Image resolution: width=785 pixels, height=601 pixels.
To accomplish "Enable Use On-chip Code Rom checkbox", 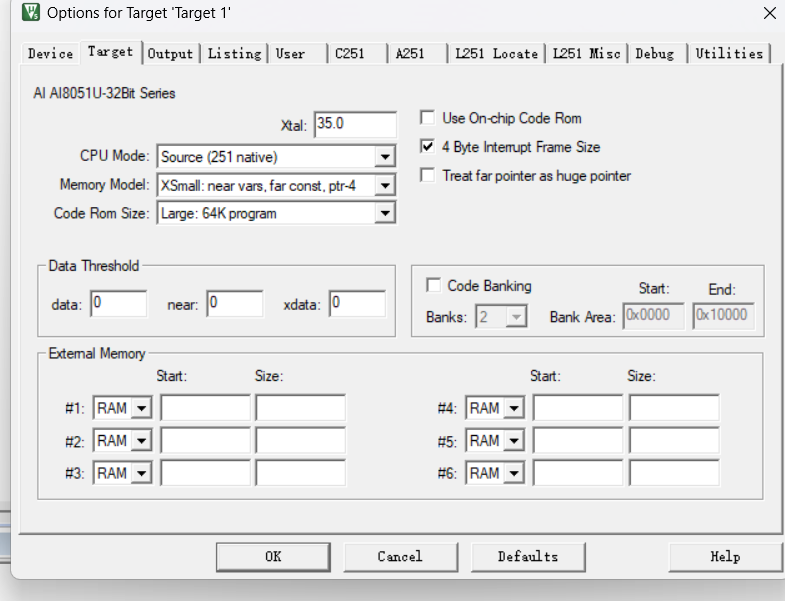I will pos(428,118).
